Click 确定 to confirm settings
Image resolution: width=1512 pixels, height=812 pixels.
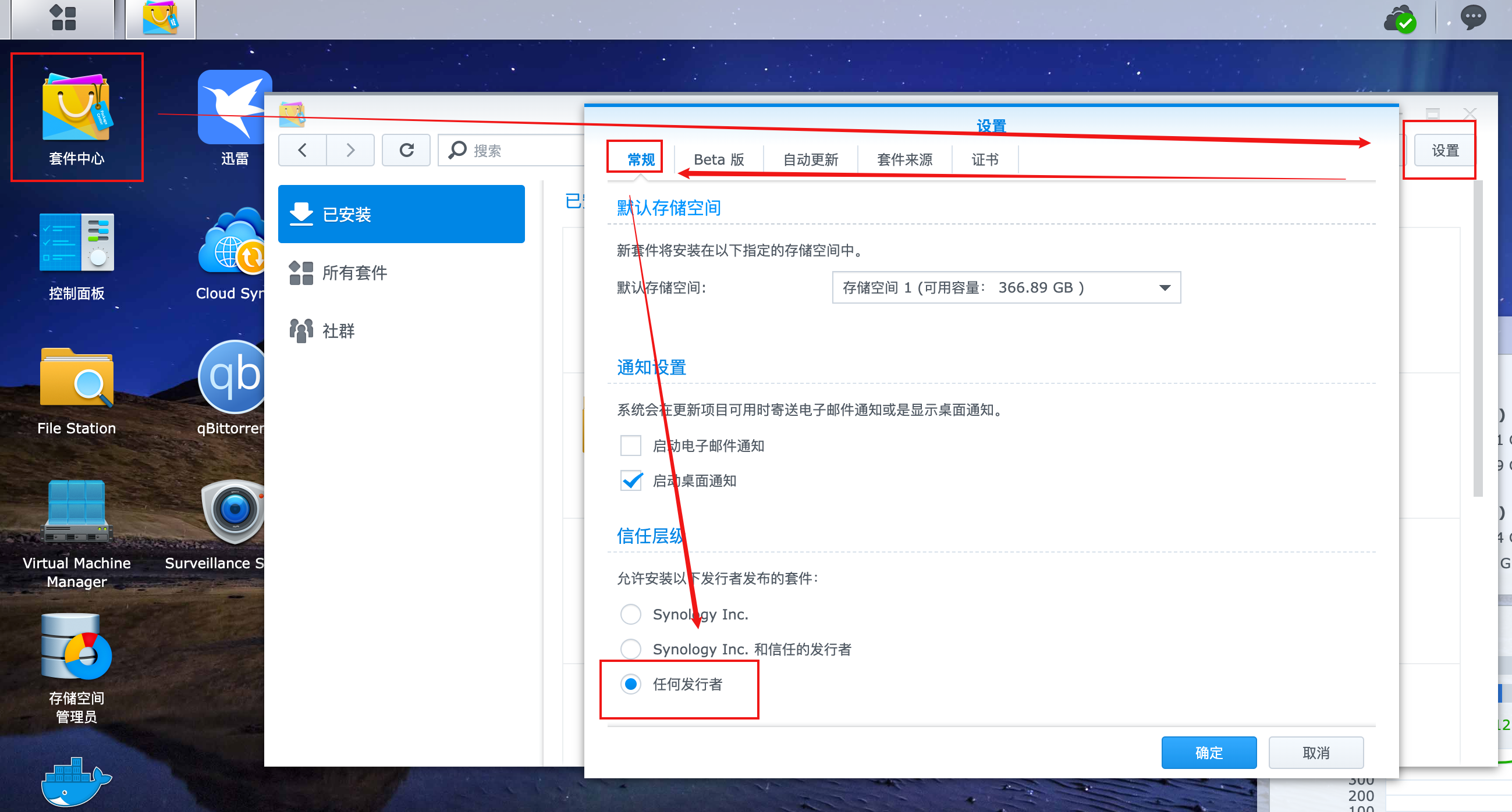pyautogui.click(x=1210, y=752)
